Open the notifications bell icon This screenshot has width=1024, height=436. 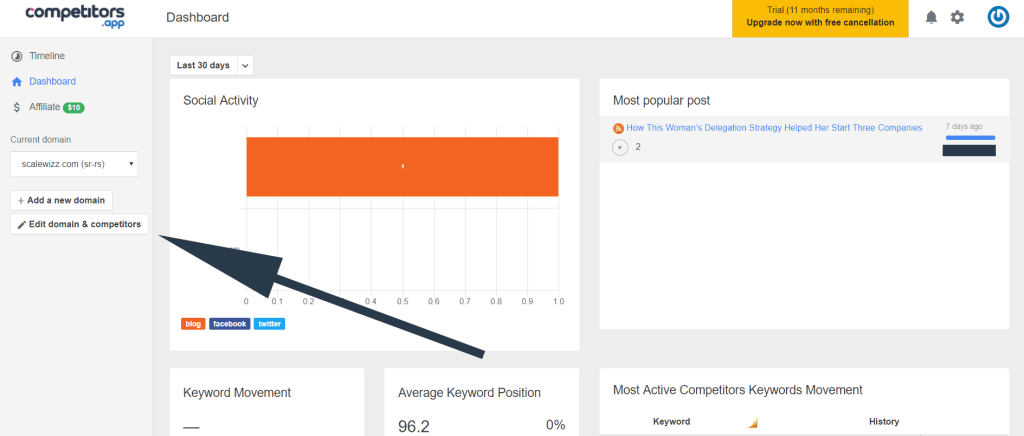[x=931, y=18]
